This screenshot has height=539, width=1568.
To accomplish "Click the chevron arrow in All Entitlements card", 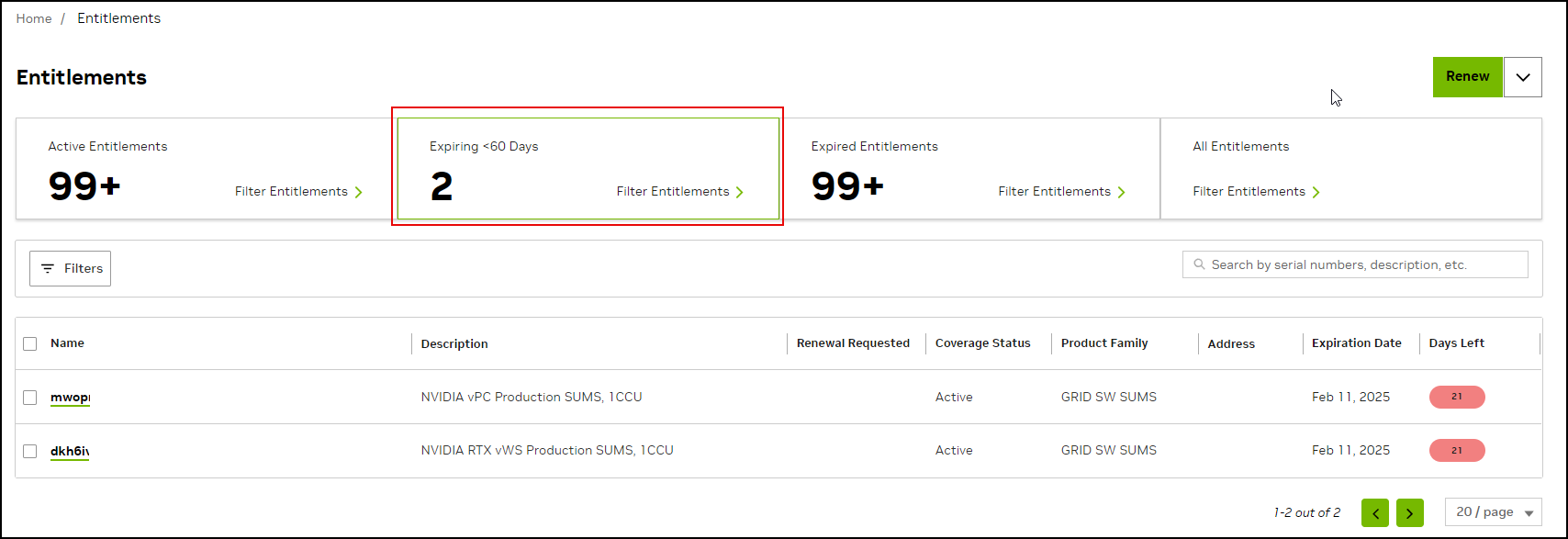I will point(1316,192).
